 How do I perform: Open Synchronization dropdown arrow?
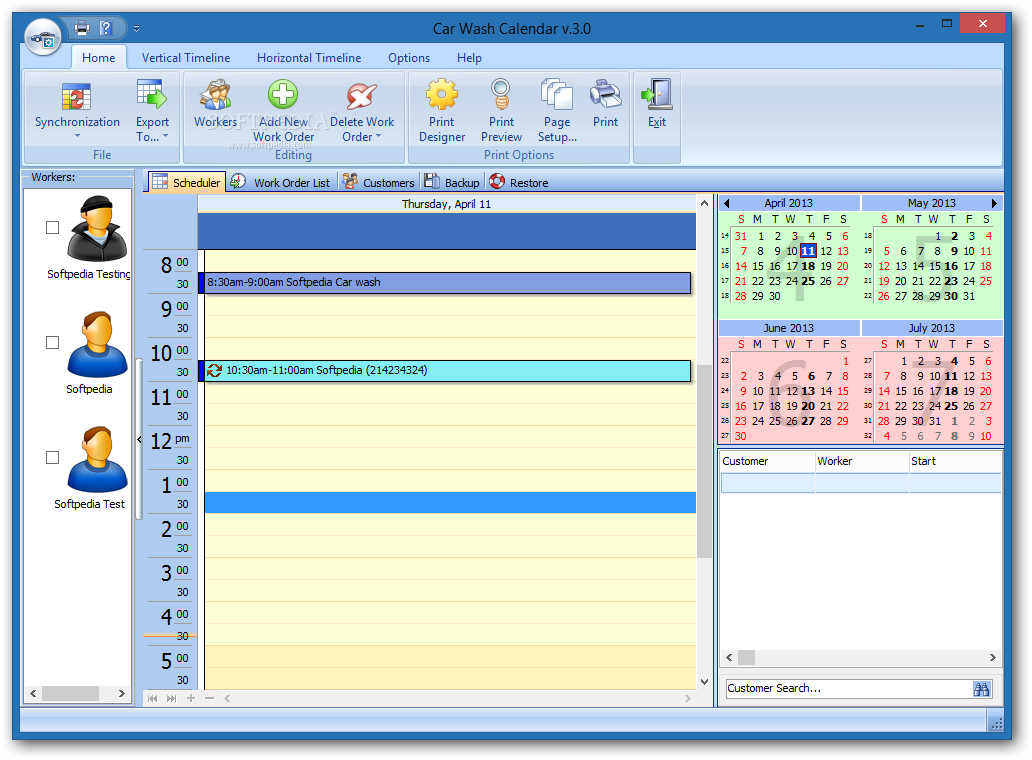[77, 136]
